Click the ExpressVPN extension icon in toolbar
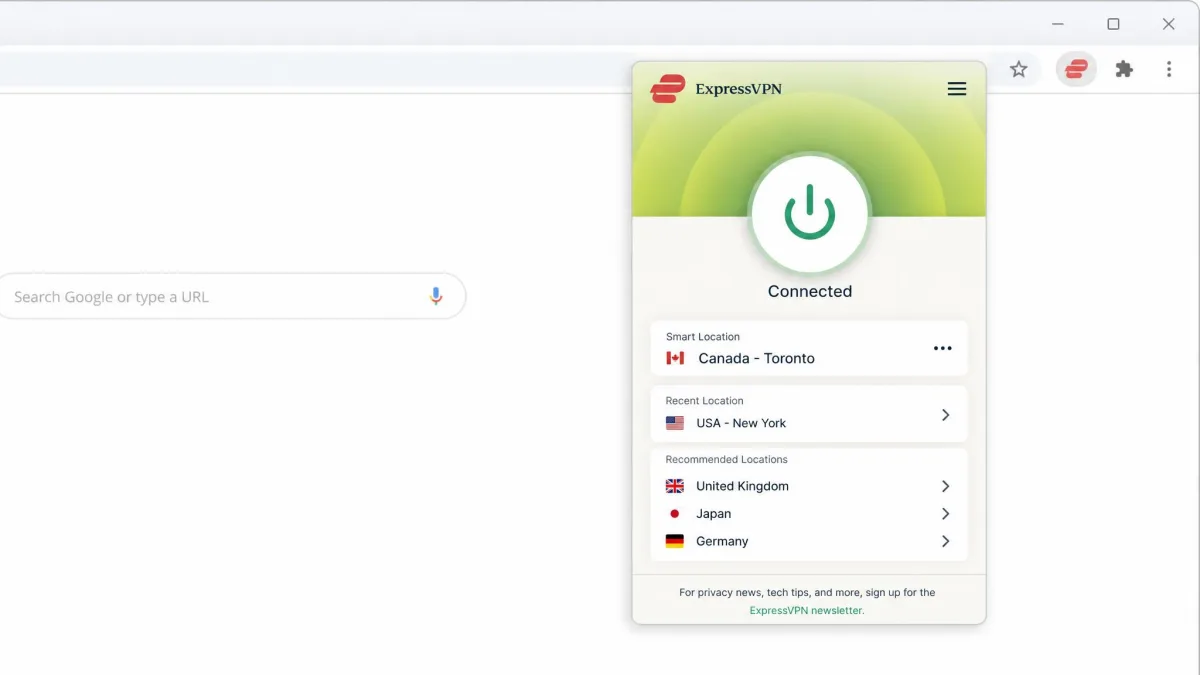The height and width of the screenshot is (675, 1200). [x=1076, y=69]
